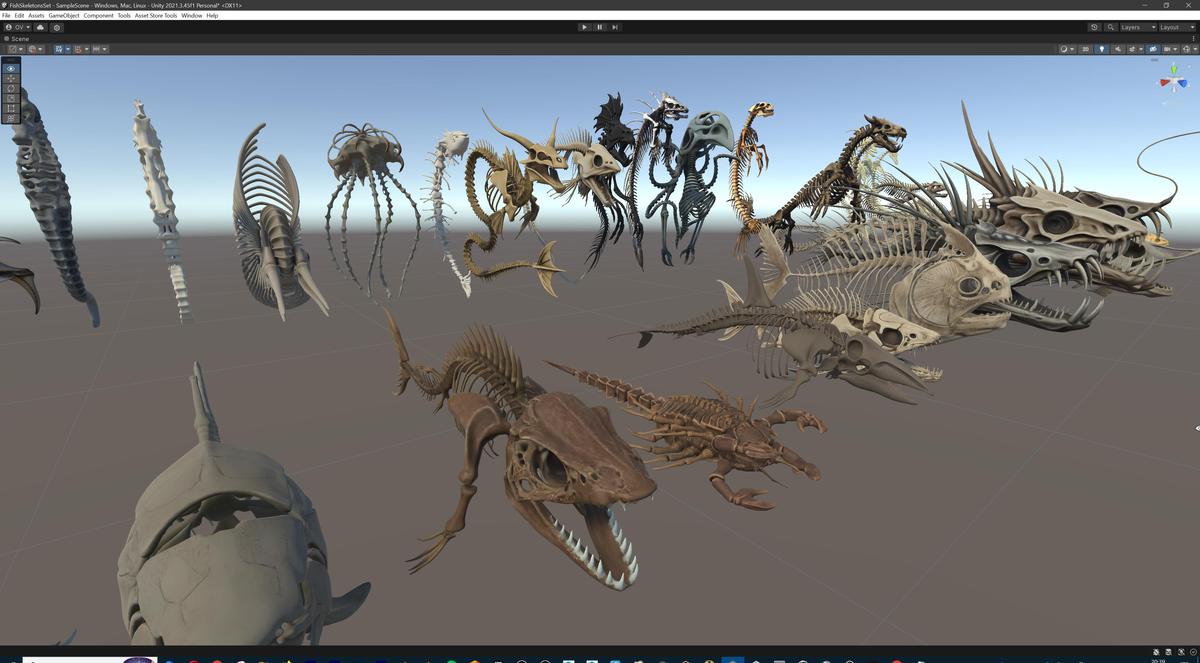Open Unity cloud services via cloud icon
1200x663 pixels.
40,27
